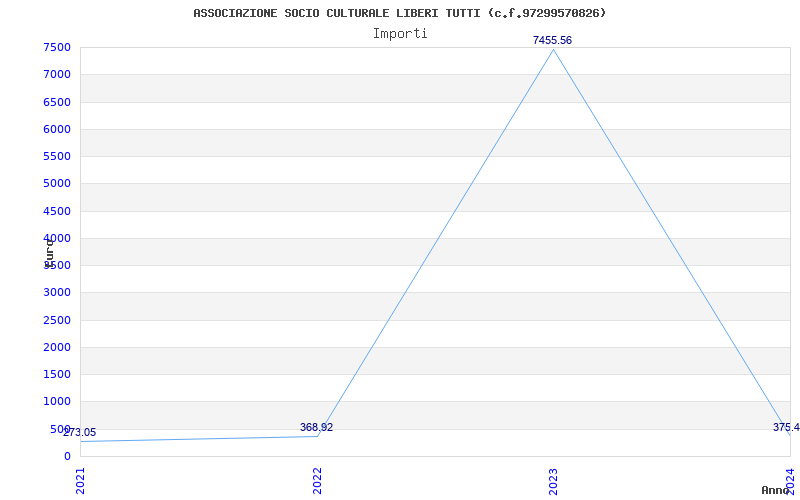Click the 5000 y-axis tick label
Image resolution: width=800 pixels, height=500 pixels.
(x=57, y=184)
